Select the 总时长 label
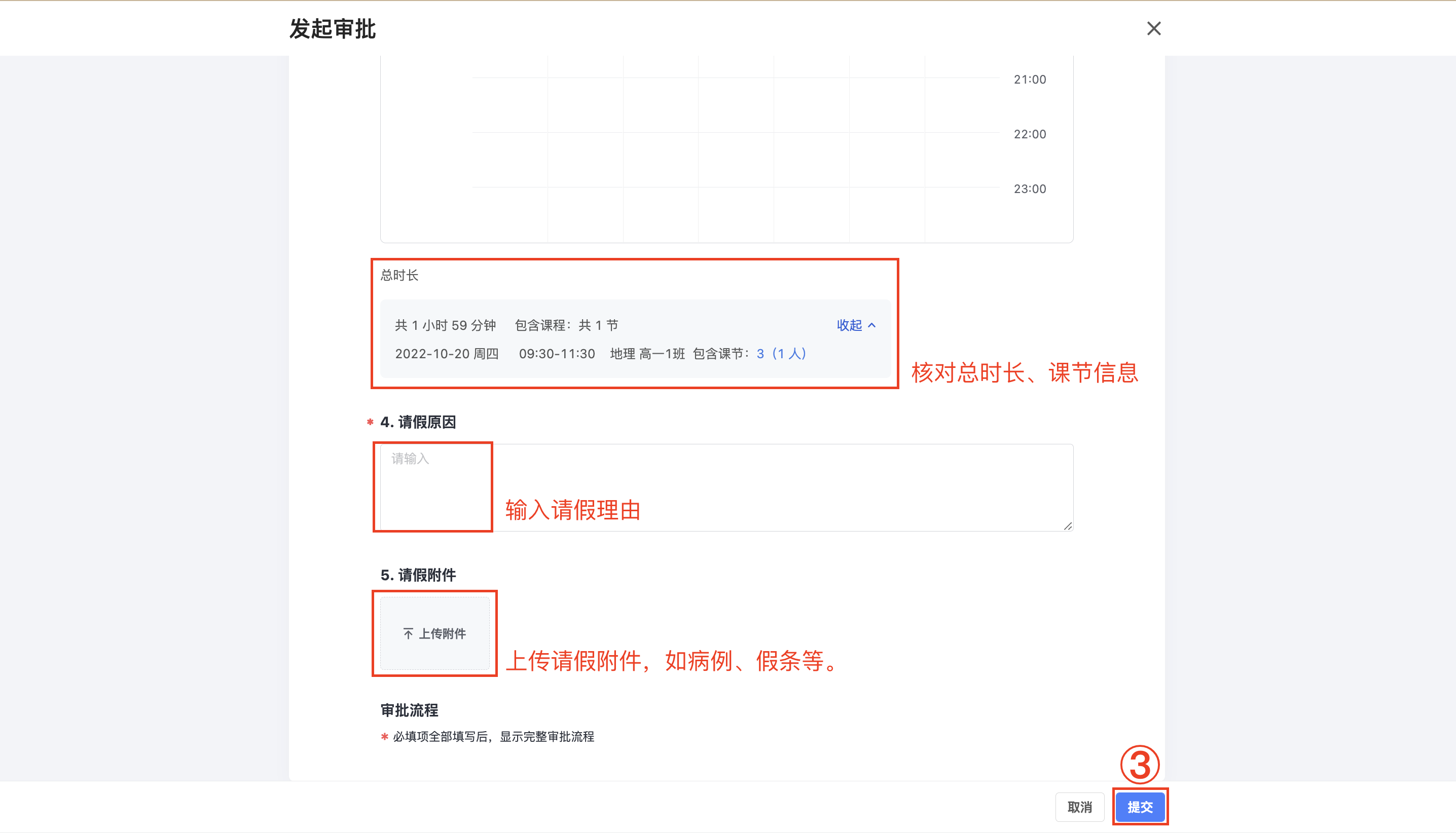The height and width of the screenshot is (833, 1456). pos(399,275)
